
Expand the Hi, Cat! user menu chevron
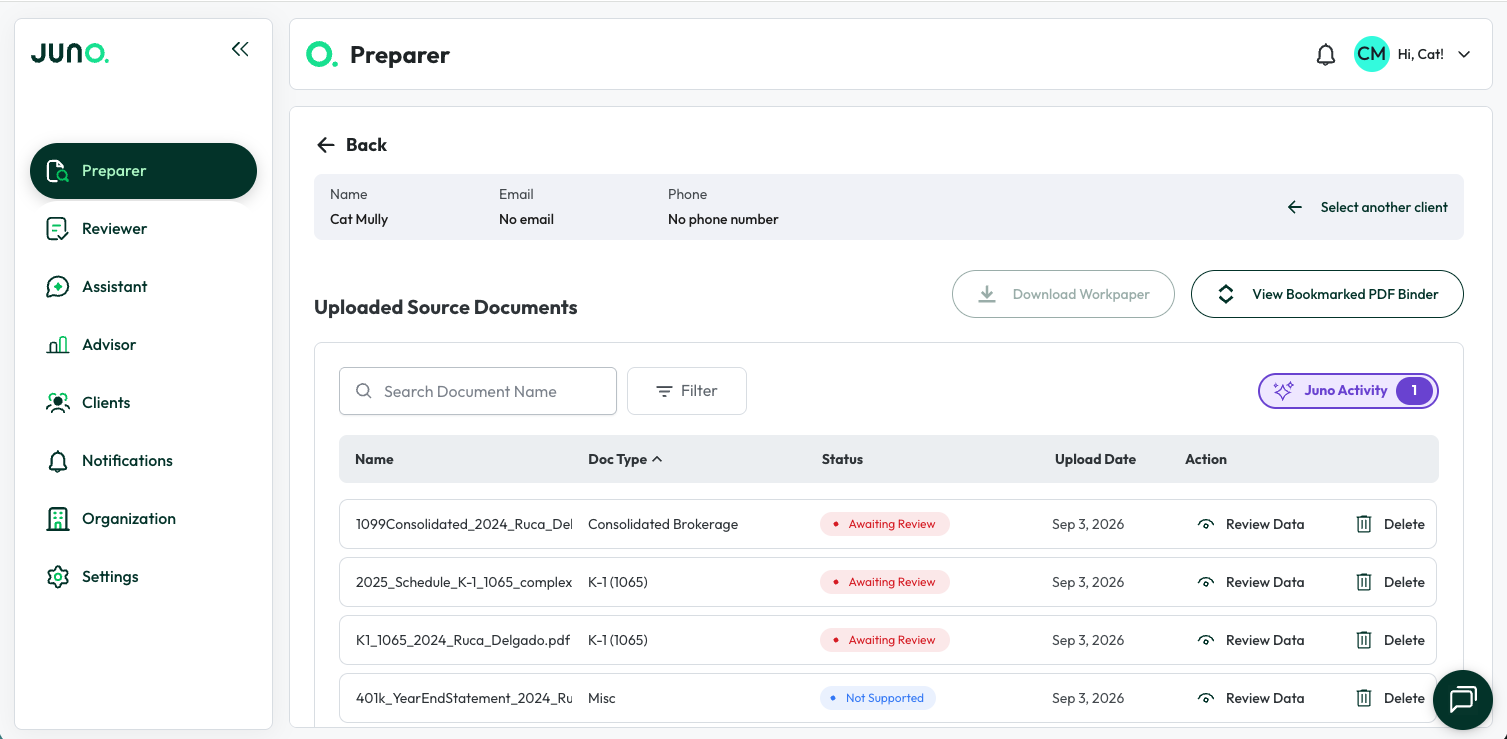click(x=1464, y=55)
